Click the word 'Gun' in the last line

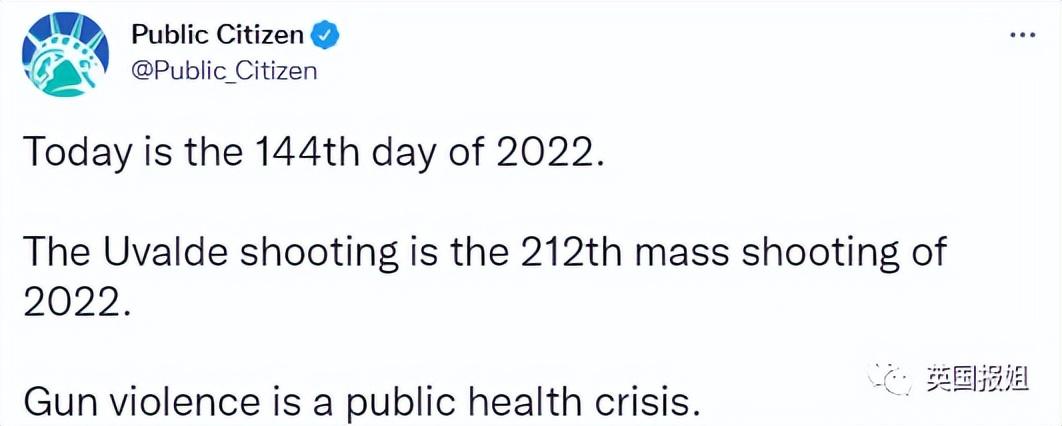click(58, 404)
